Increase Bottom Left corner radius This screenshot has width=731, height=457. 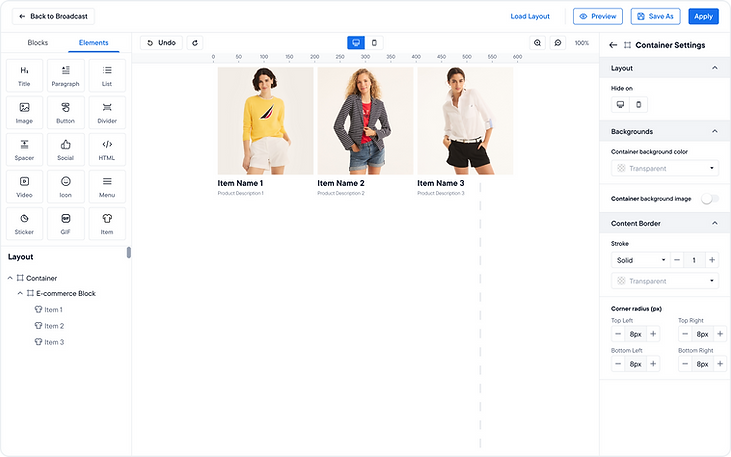click(653, 364)
